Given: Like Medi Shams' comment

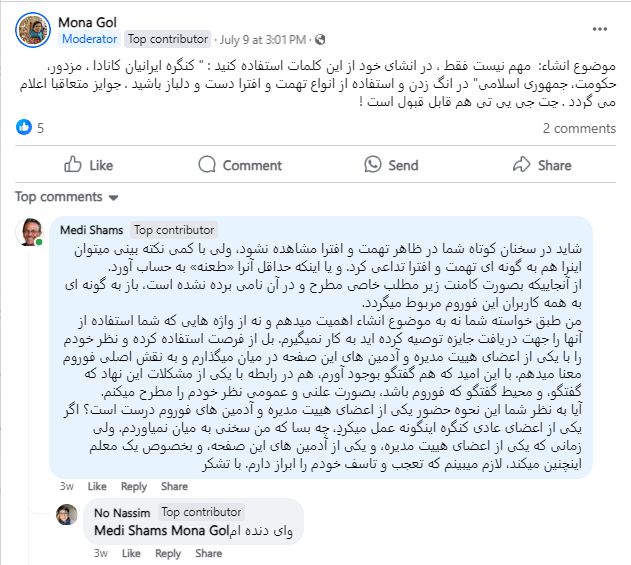Looking at the screenshot, I should coord(97,486).
